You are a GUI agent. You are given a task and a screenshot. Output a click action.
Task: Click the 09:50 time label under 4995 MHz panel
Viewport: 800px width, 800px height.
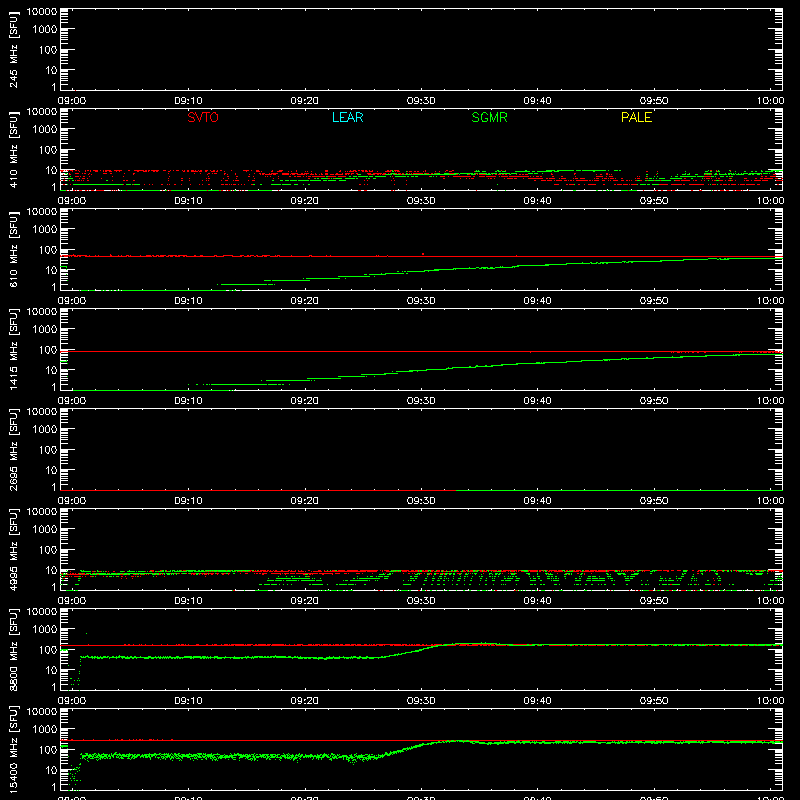tap(654, 601)
